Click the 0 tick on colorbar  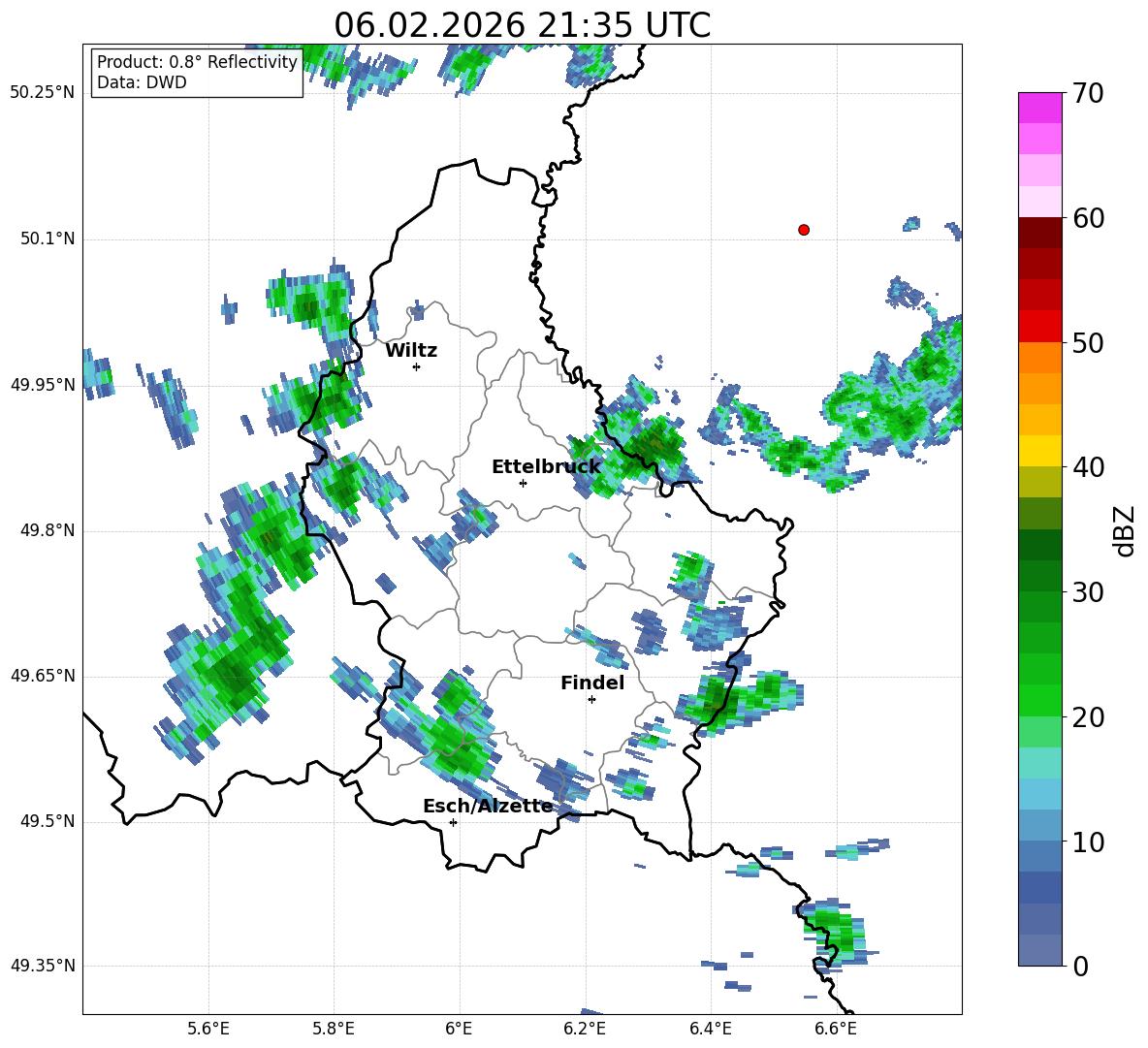[x=1080, y=966]
